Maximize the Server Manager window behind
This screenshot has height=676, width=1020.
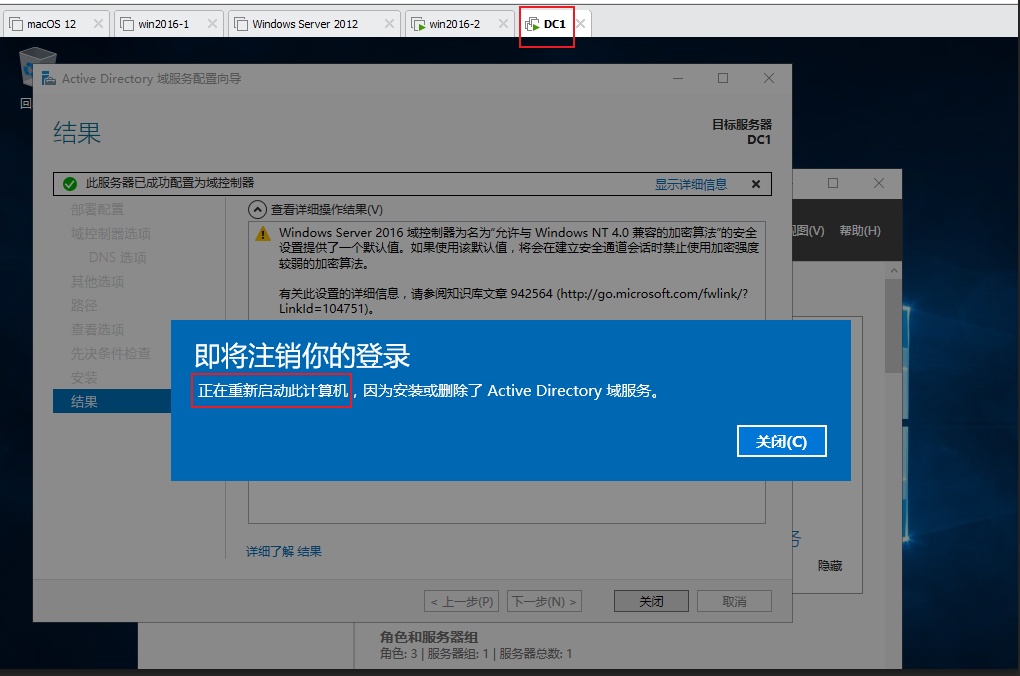[833, 183]
